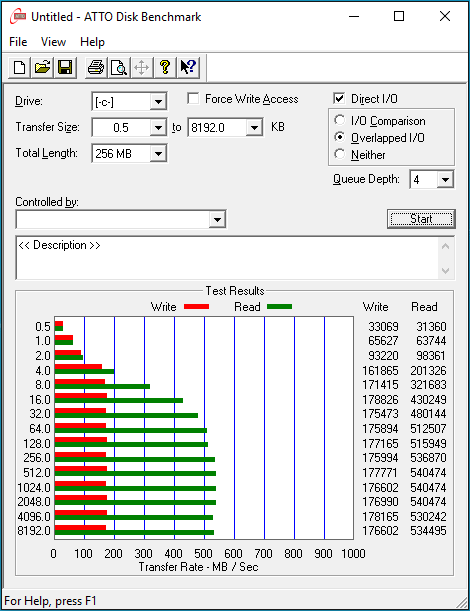Open the File menu

pyautogui.click(x=18, y=42)
